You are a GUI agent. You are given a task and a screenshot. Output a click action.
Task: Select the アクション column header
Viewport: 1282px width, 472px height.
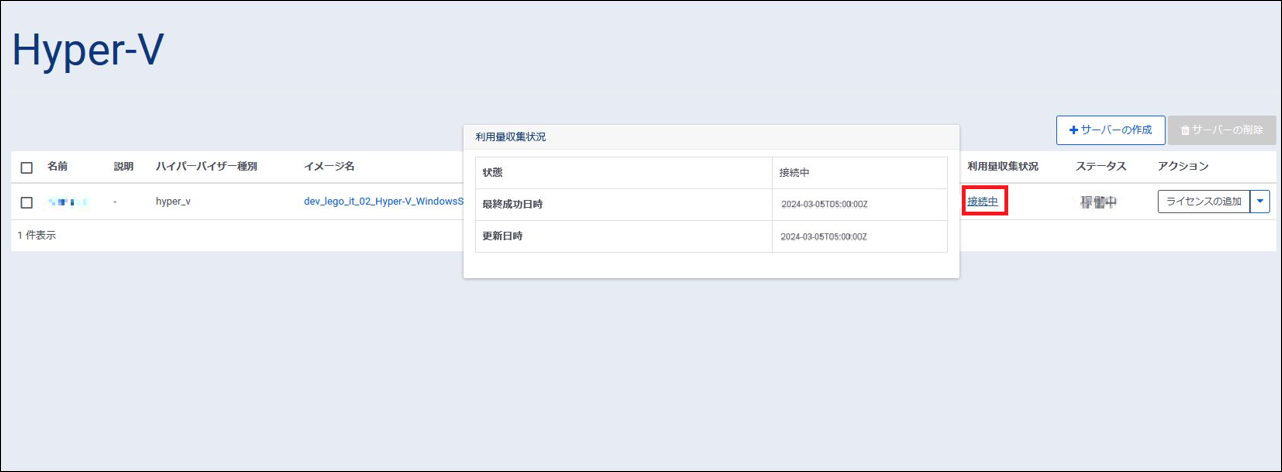[1183, 166]
